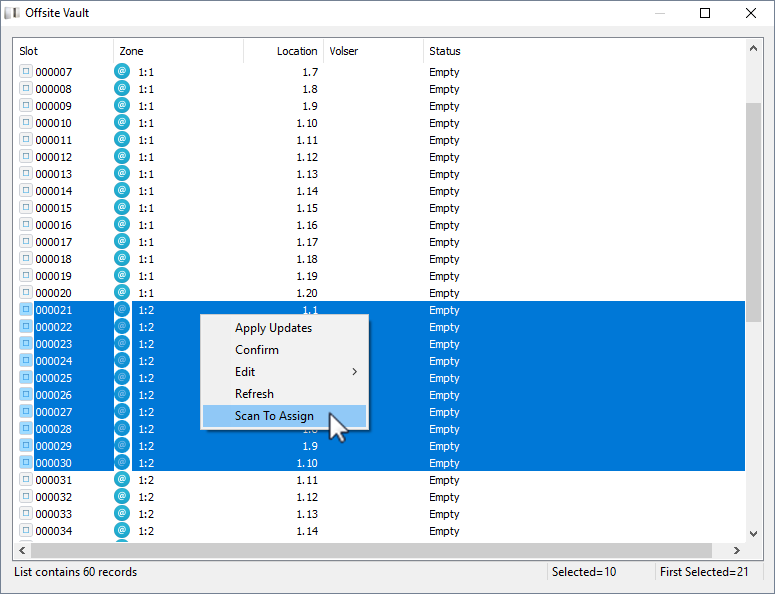Toggle the slot box for 000012
The height and width of the screenshot is (594, 775).
pos(26,156)
